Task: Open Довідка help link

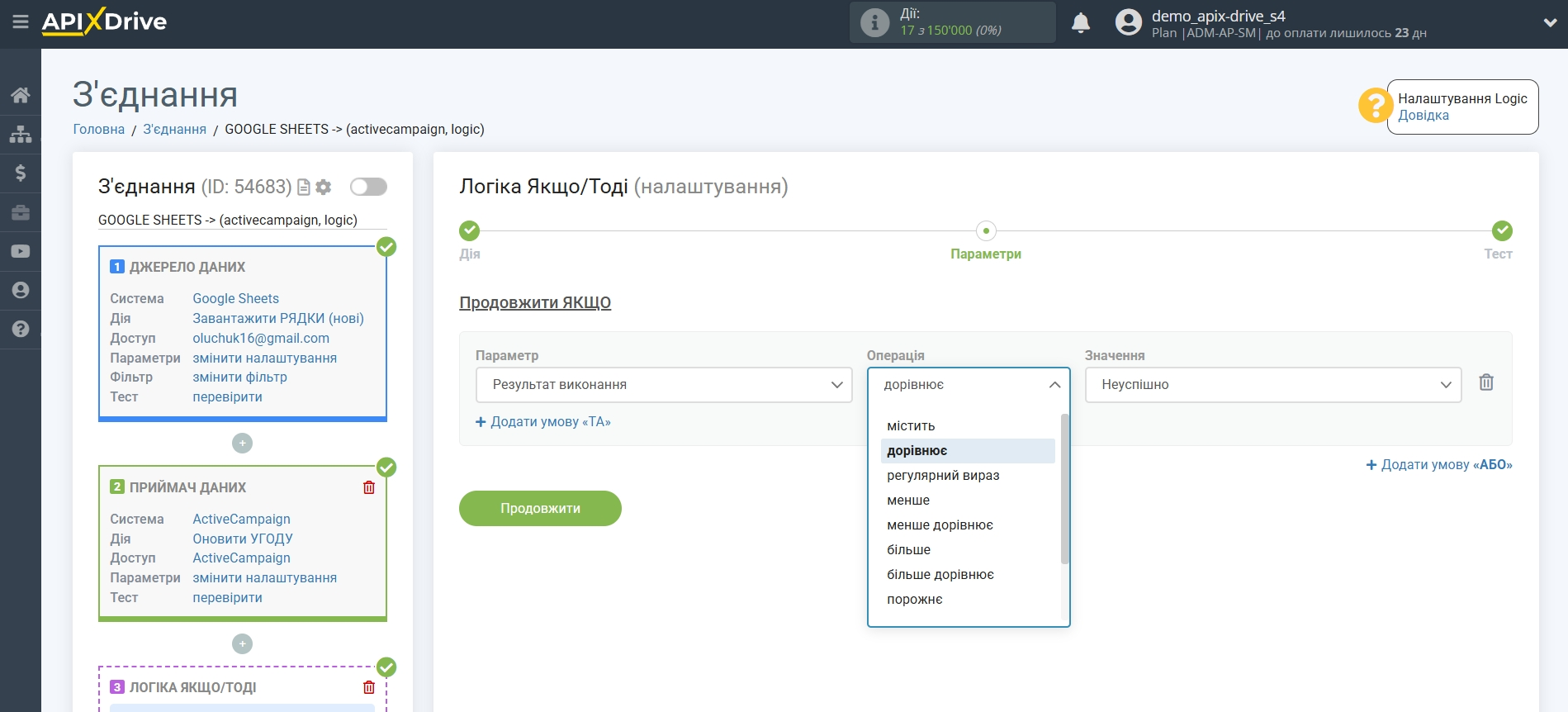Action: 1423,116
